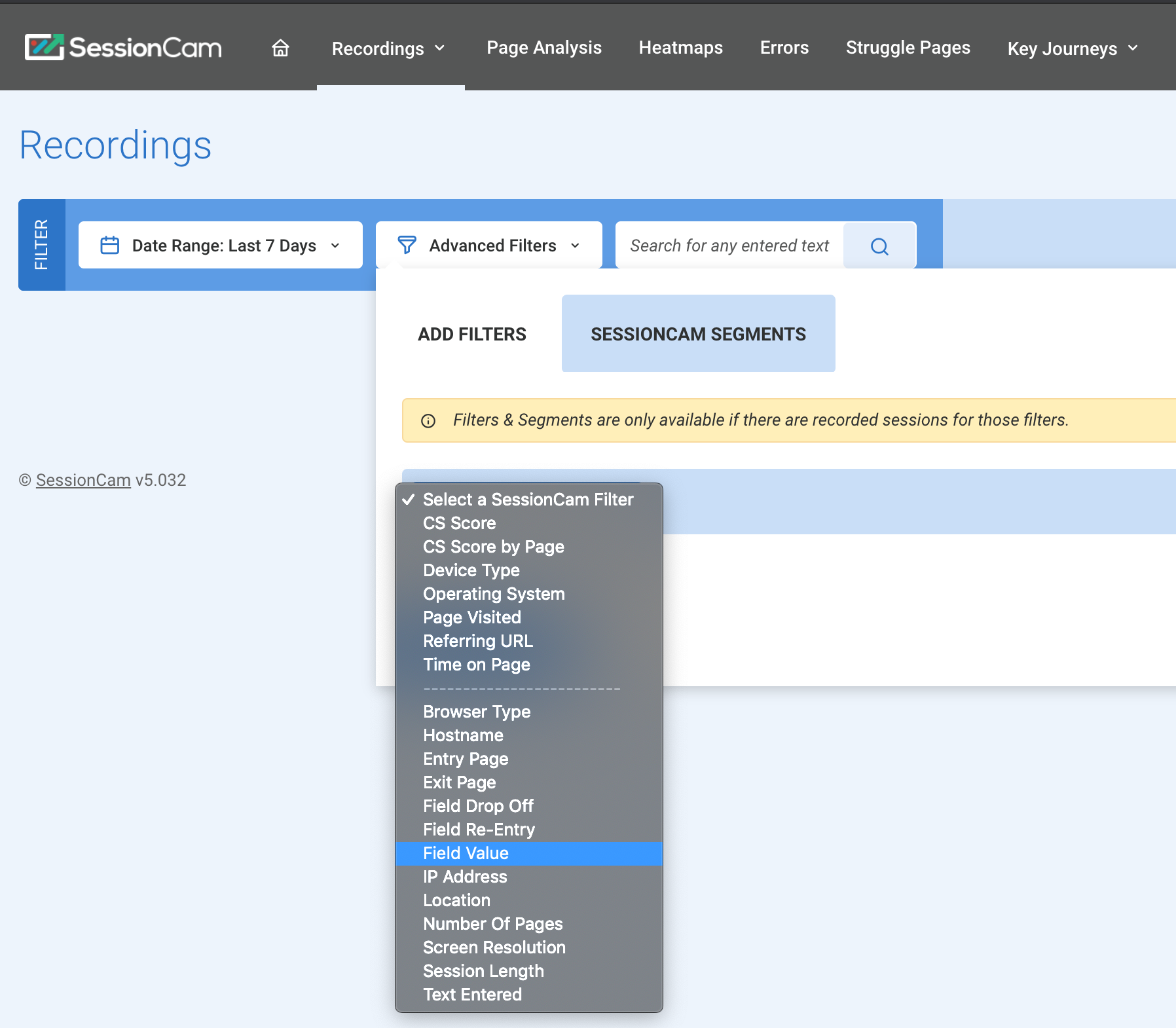Open the Date Range dropdown chevron

tap(335, 246)
